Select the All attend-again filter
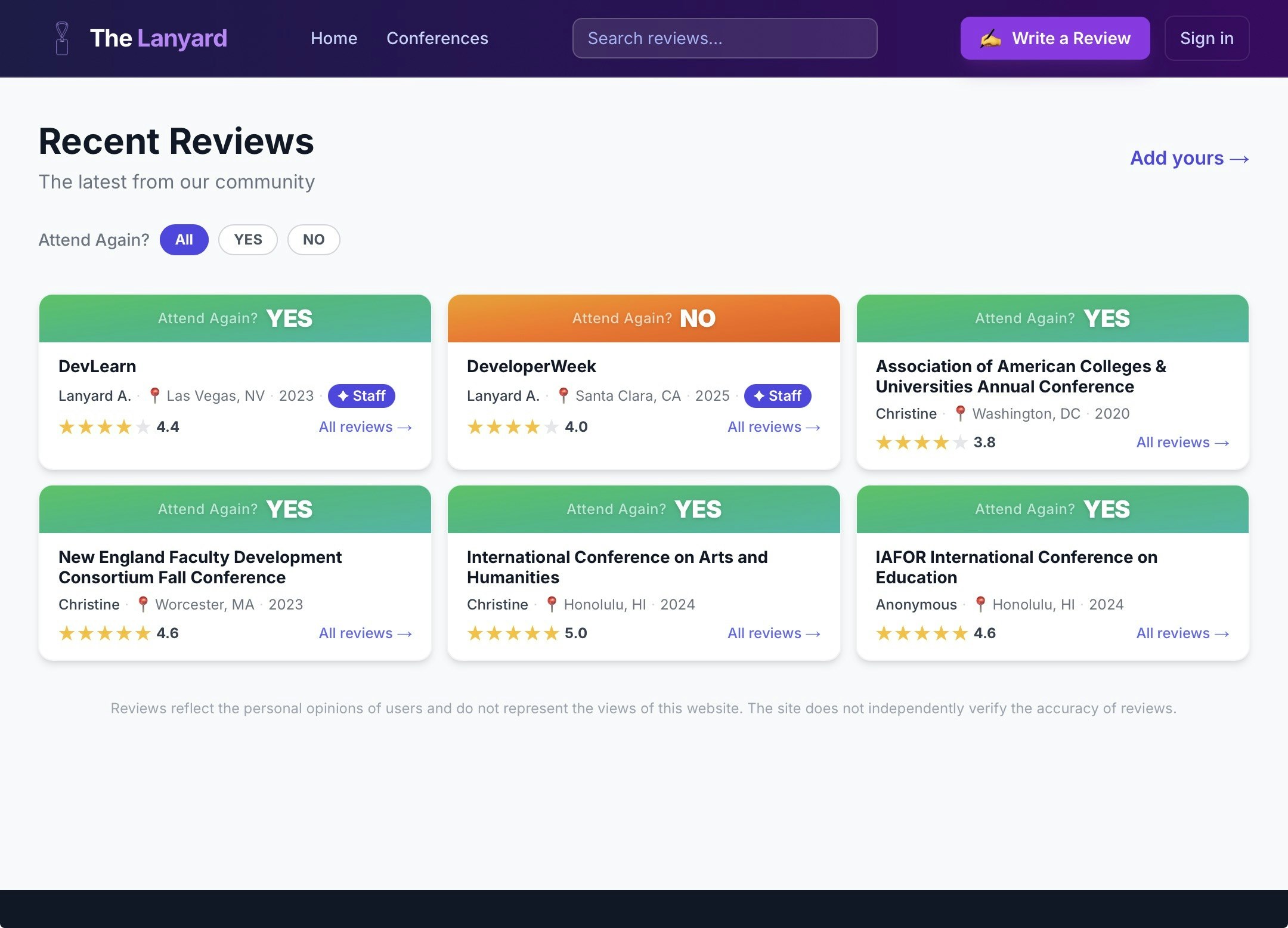Screen dimensions: 1288x928 (184, 240)
